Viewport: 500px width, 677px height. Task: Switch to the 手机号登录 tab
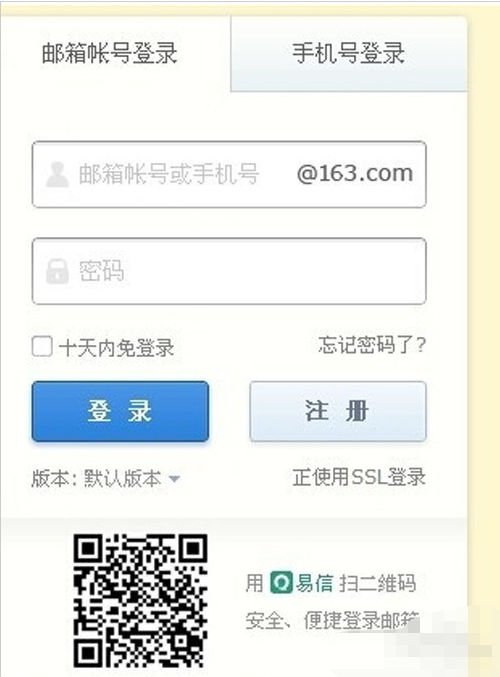[x=349, y=54]
